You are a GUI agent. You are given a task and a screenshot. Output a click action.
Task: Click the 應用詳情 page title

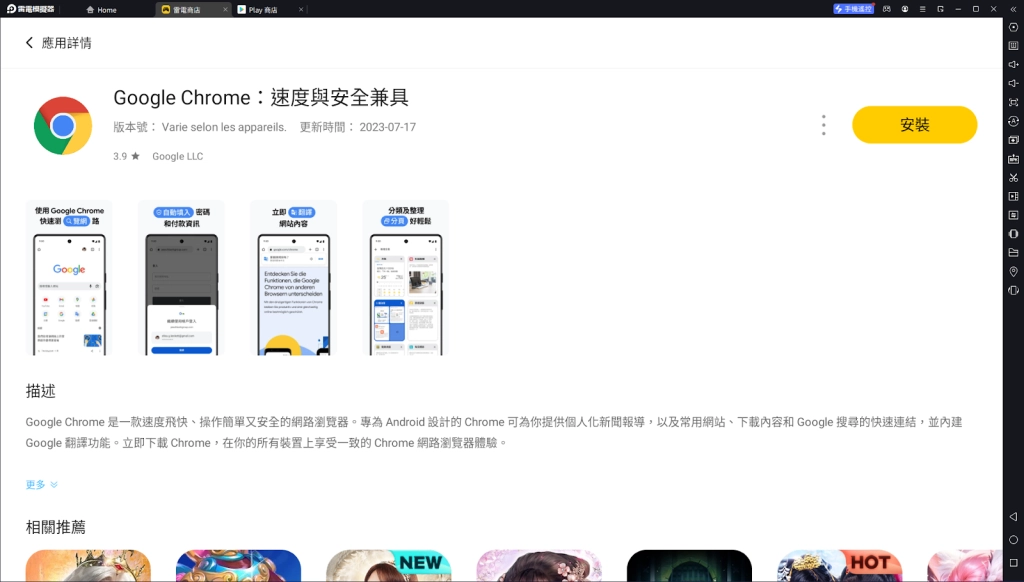(67, 43)
